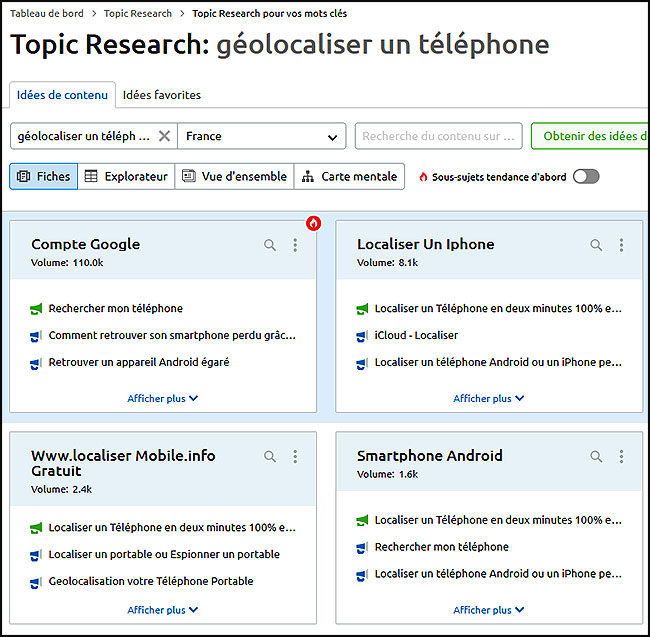Open Geolocalisation votre Téléphone Portable headline

[x=151, y=581]
